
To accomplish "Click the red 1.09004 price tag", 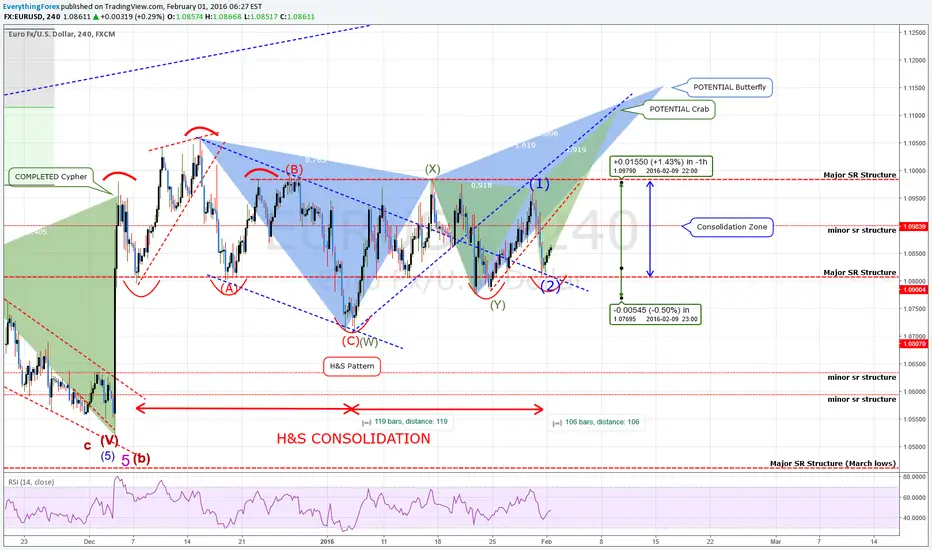I will click(914, 290).
